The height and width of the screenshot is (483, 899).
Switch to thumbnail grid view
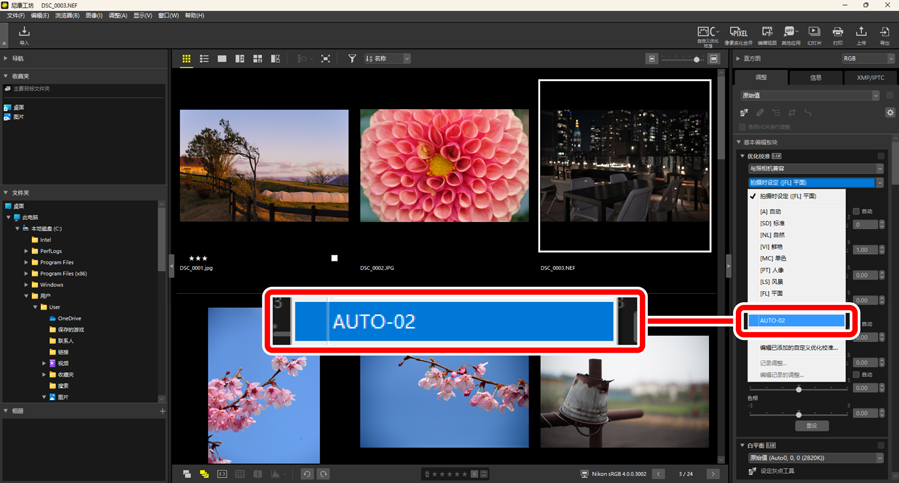pyautogui.click(x=186, y=59)
